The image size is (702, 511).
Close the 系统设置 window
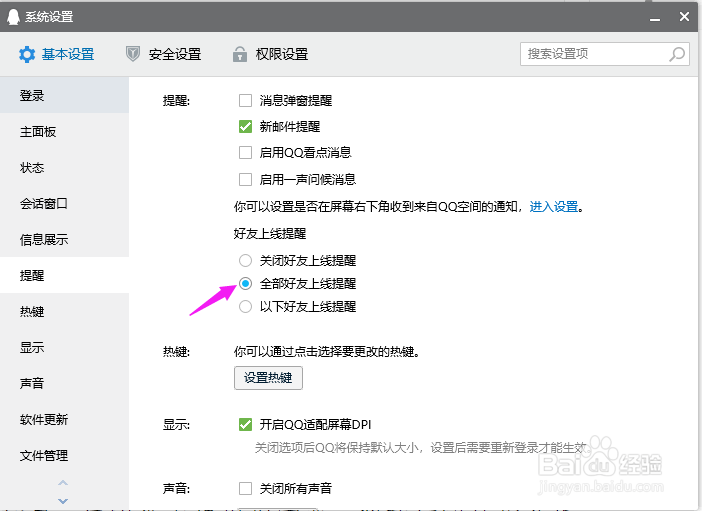(684, 17)
